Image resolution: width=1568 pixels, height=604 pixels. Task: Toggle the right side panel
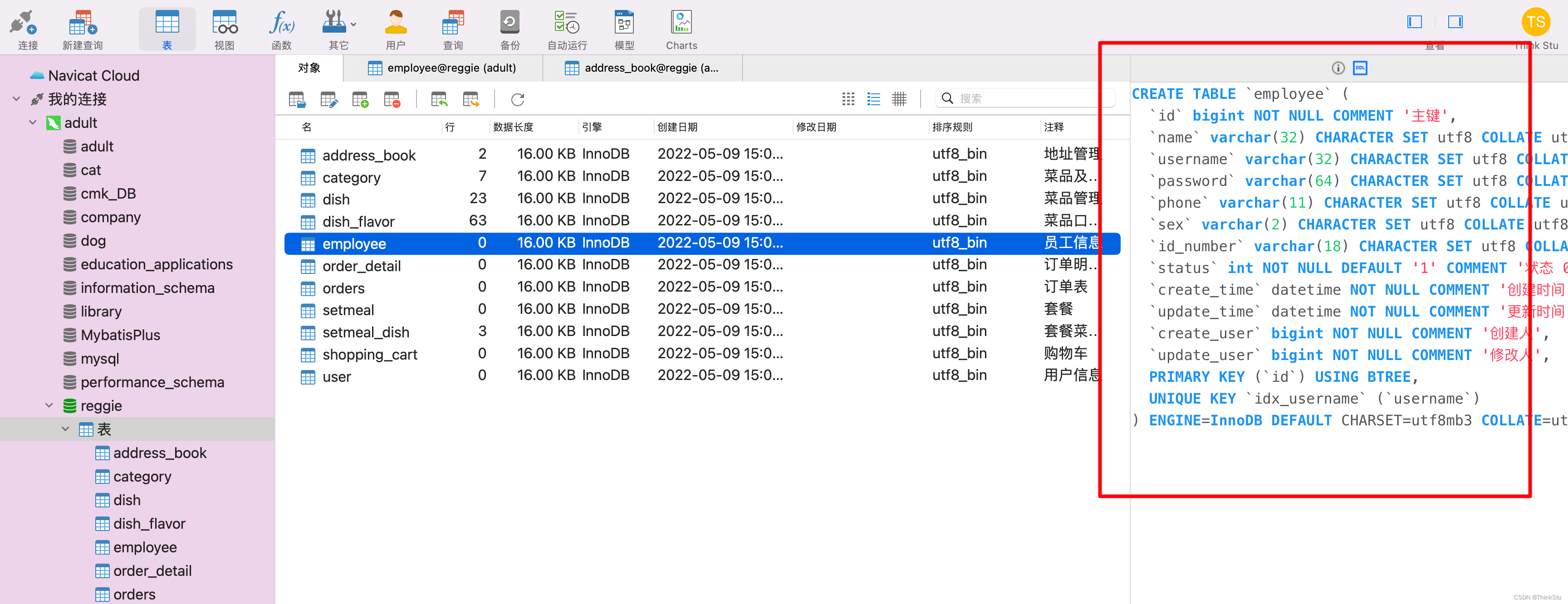1455,22
